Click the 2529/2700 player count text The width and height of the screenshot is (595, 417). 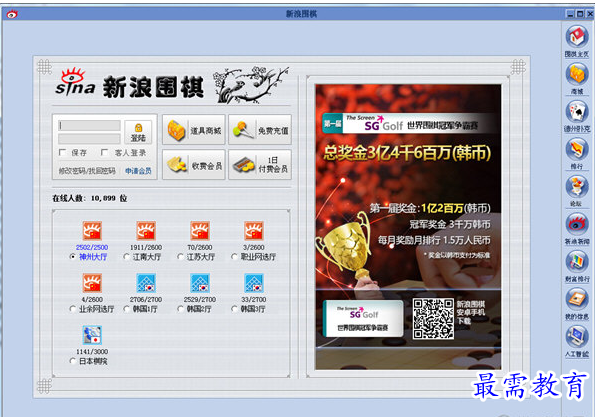click(x=200, y=299)
